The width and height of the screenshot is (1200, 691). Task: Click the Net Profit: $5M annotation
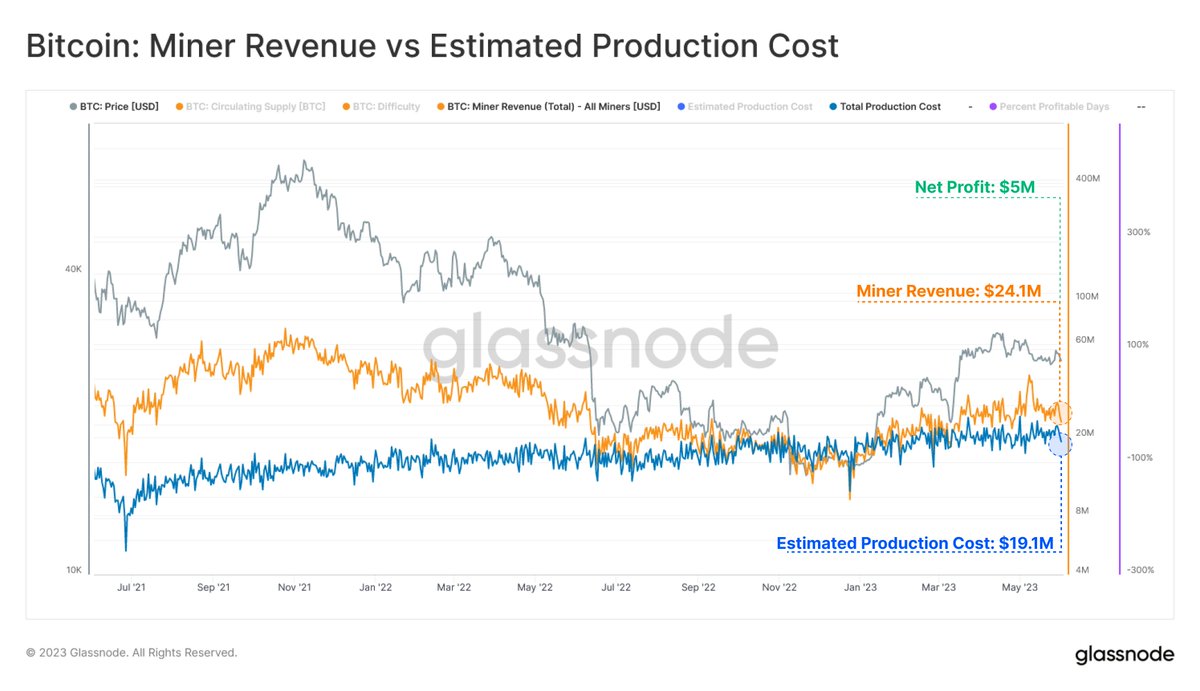(x=975, y=187)
